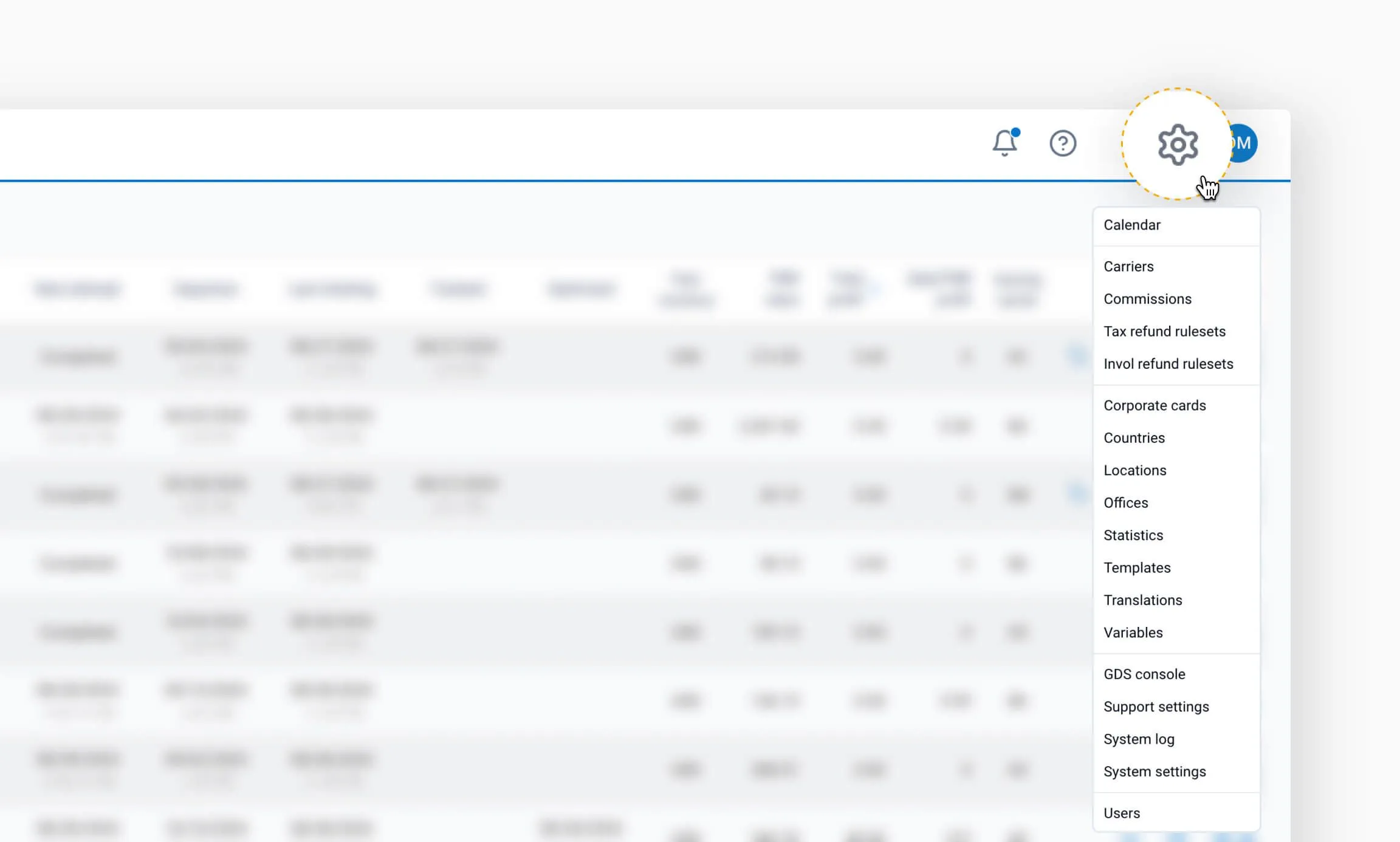Go to Commissions in the menu
The image size is (1400, 842).
pyautogui.click(x=1147, y=299)
